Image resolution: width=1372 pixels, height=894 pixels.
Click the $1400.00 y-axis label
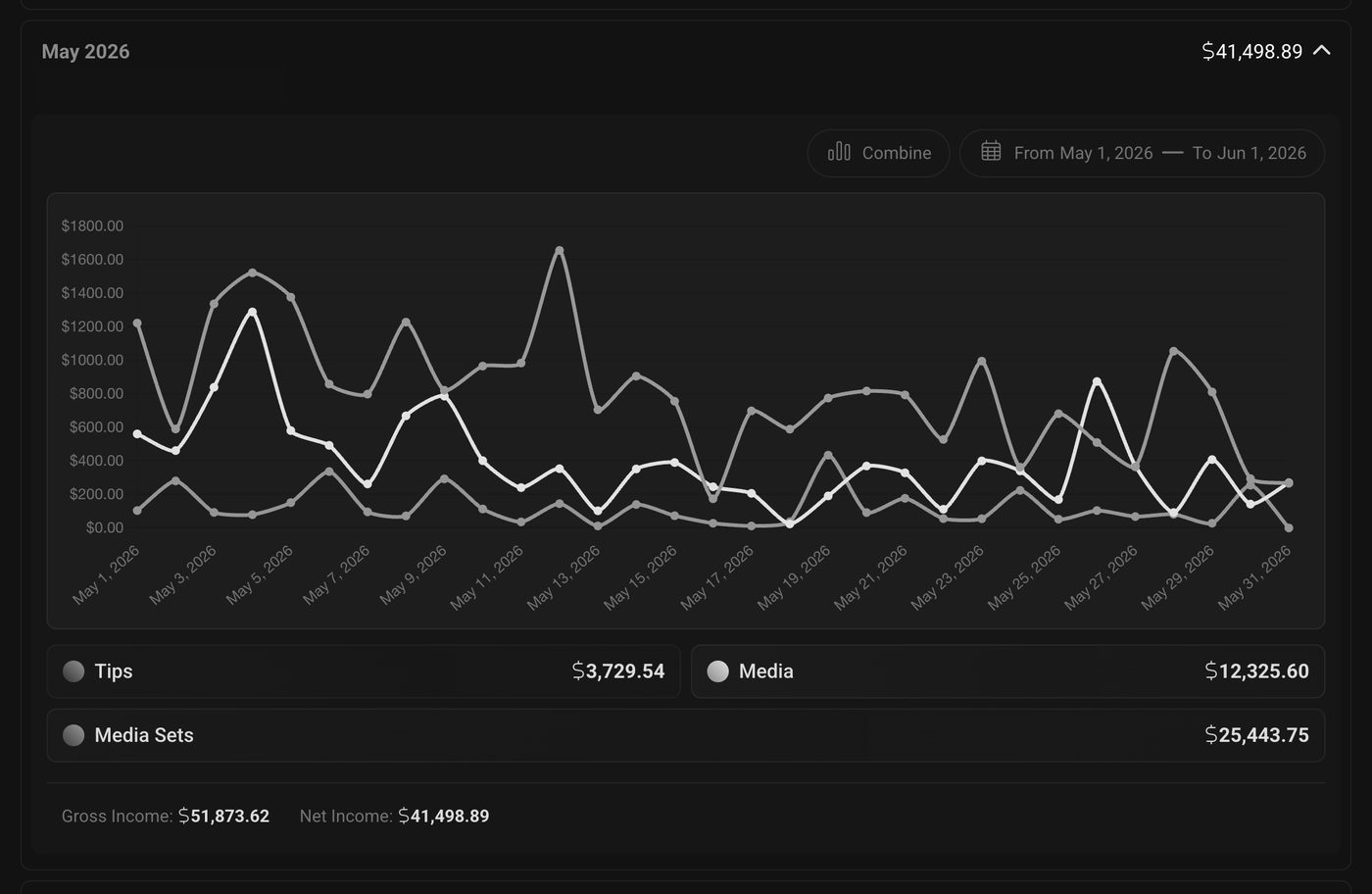pos(92,293)
